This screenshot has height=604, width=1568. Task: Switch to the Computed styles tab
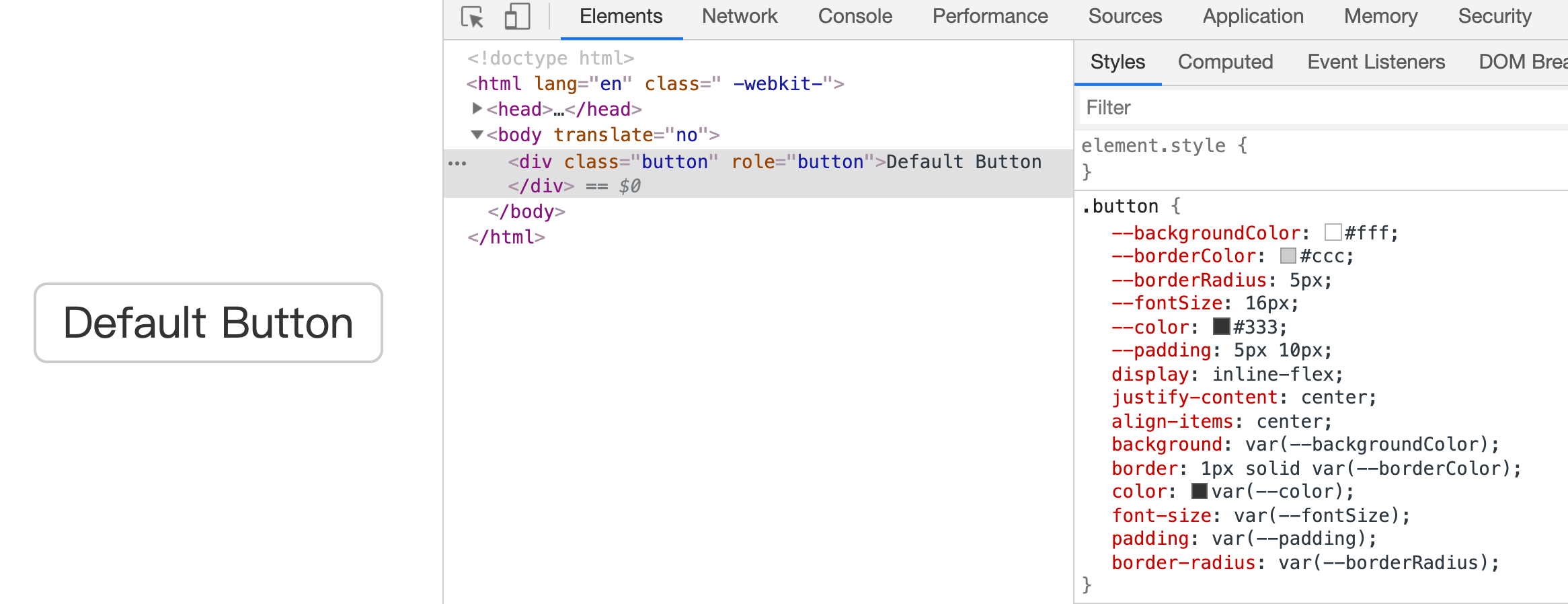(x=1225, y=62)
